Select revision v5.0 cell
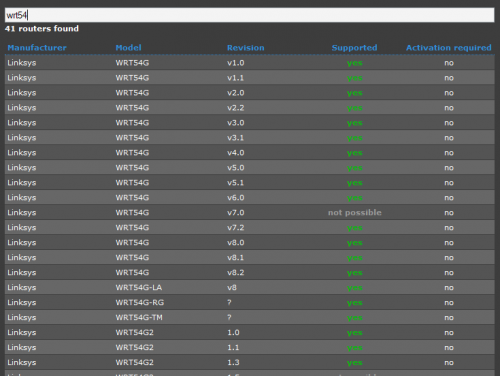The image size is (500, 376). (236, 168)
